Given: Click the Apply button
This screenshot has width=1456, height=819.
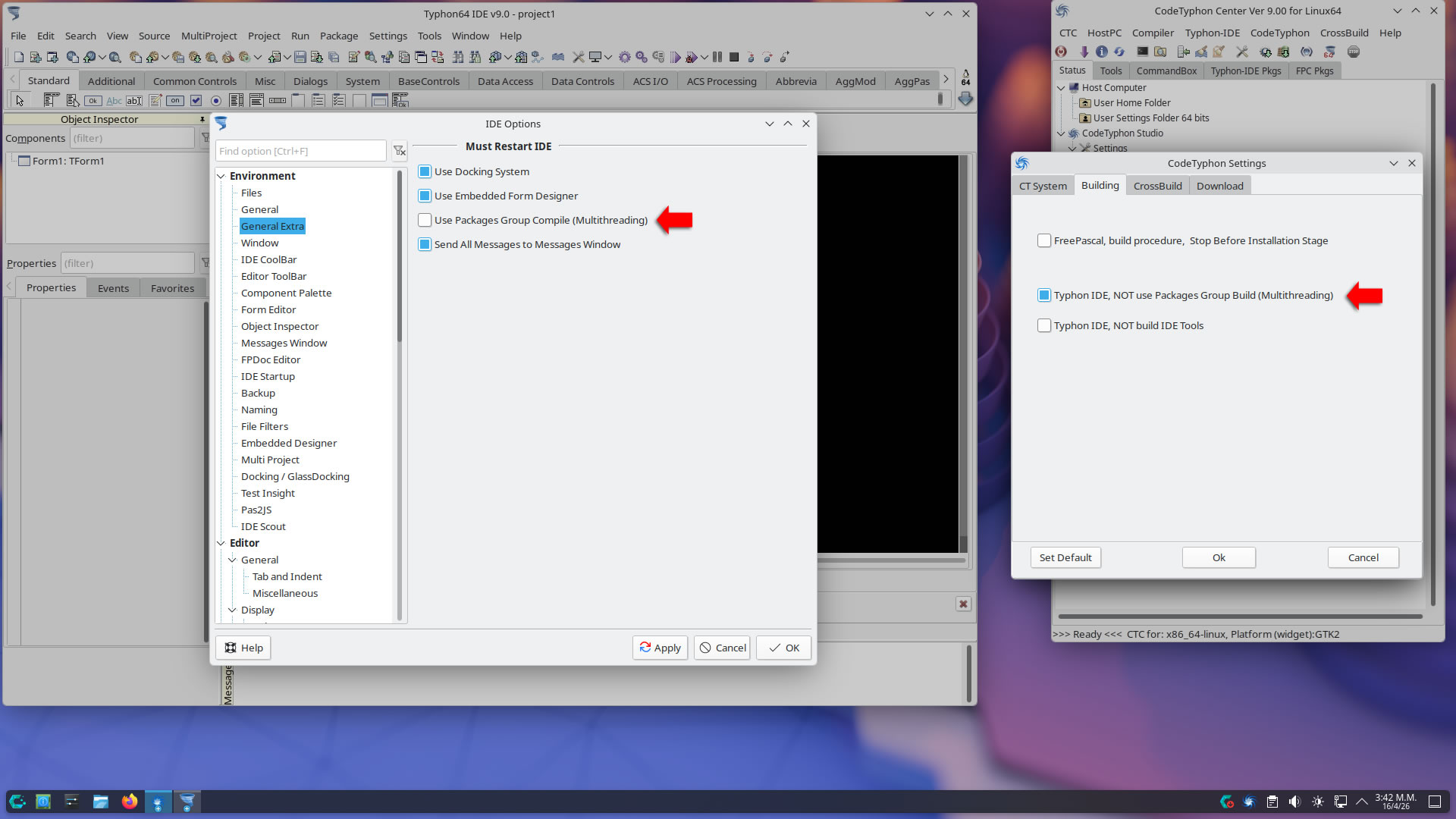Looking at the screenshot, I should 660,648.
